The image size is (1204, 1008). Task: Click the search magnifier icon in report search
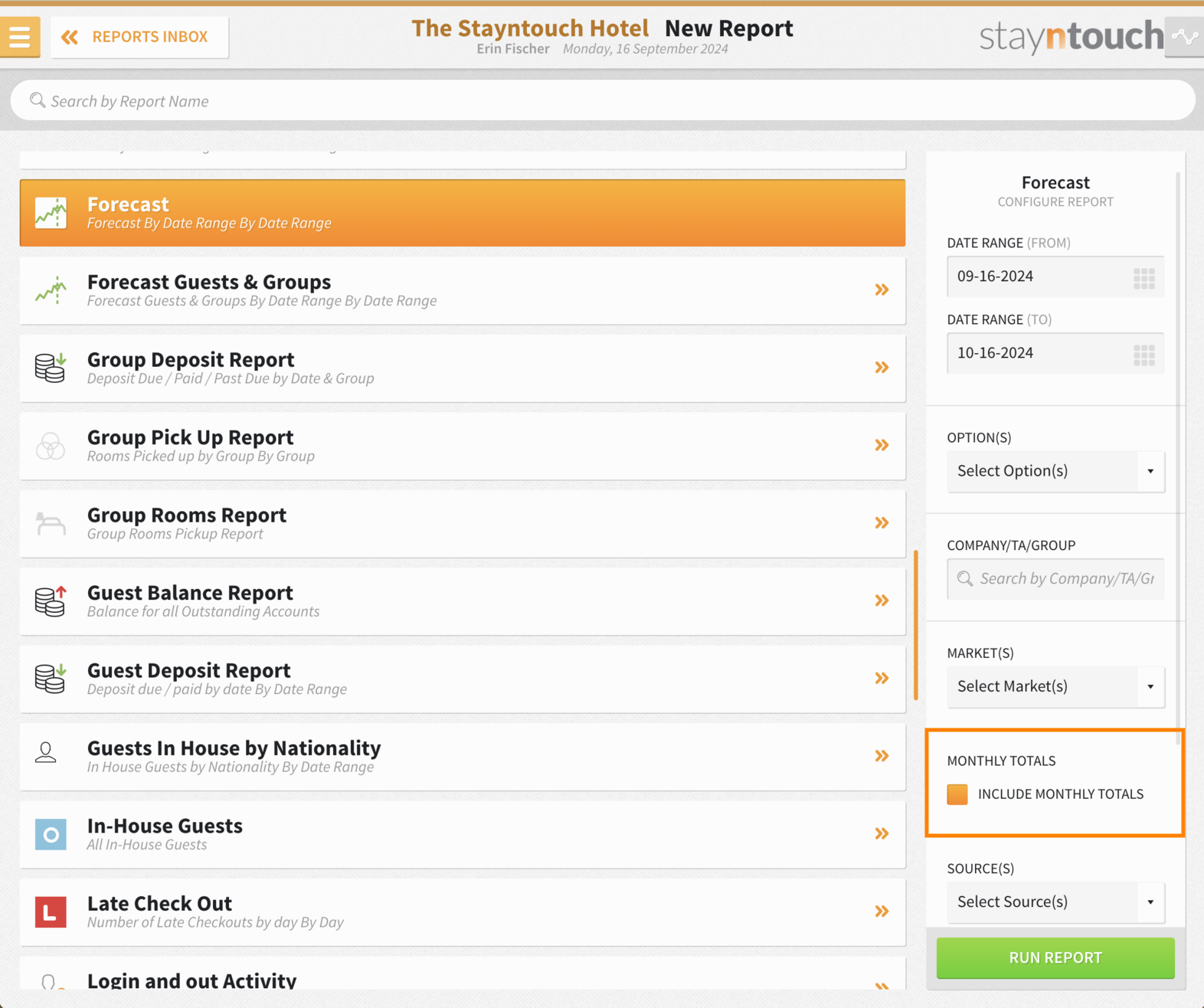click(x=37, y=100)
